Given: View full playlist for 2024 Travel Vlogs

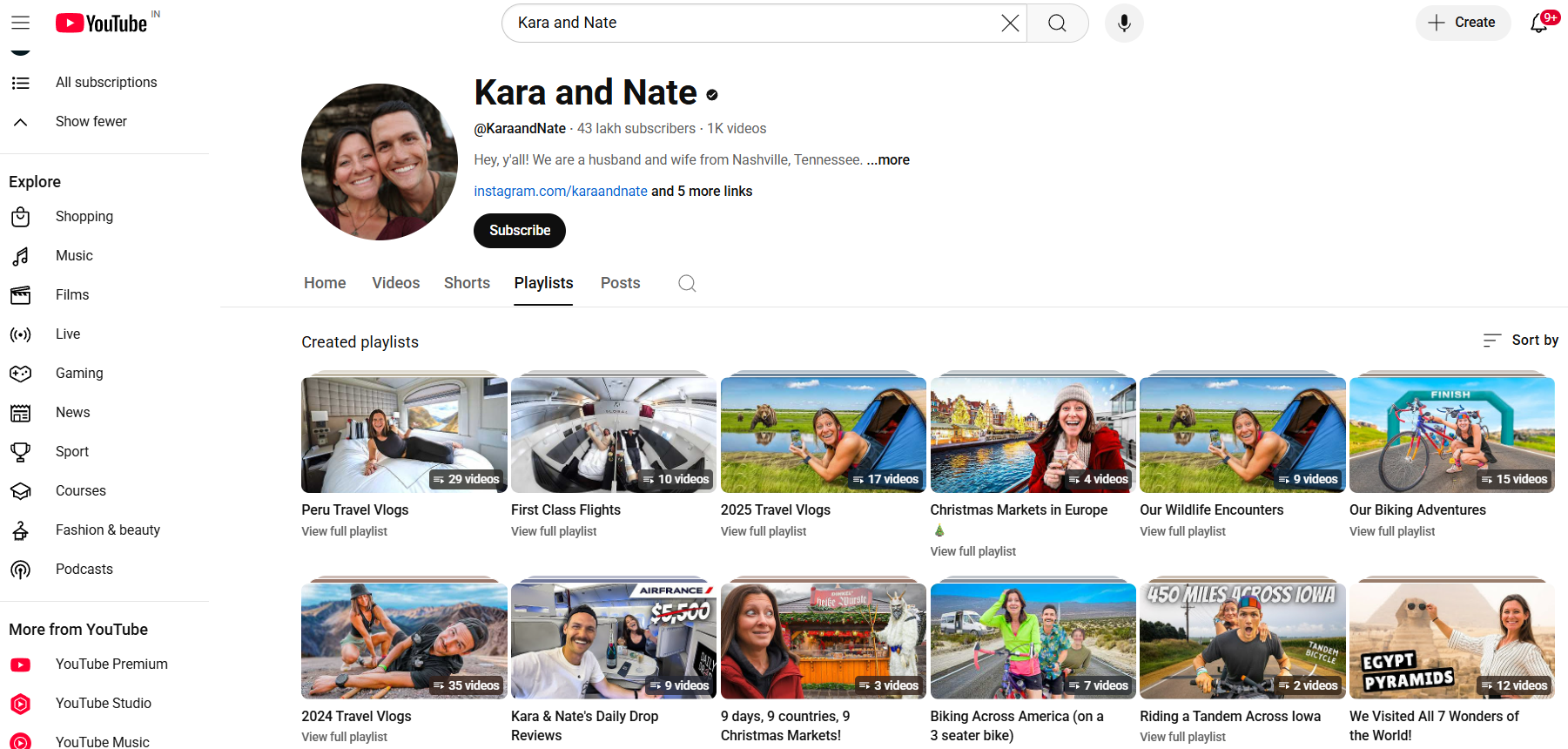Looking at the screenshot, I should (x=345, y=737).
